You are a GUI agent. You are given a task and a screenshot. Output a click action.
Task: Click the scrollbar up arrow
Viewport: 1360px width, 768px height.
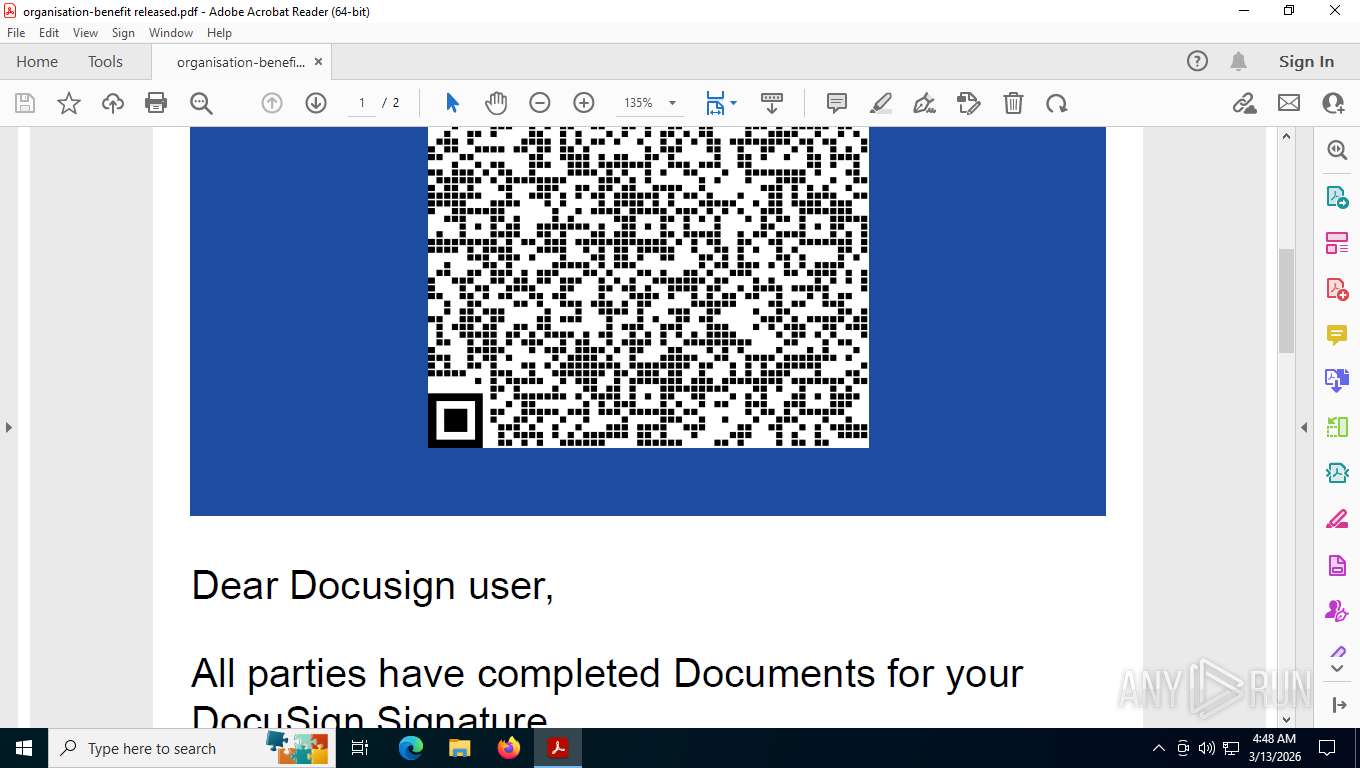[x=1287, y=136]
